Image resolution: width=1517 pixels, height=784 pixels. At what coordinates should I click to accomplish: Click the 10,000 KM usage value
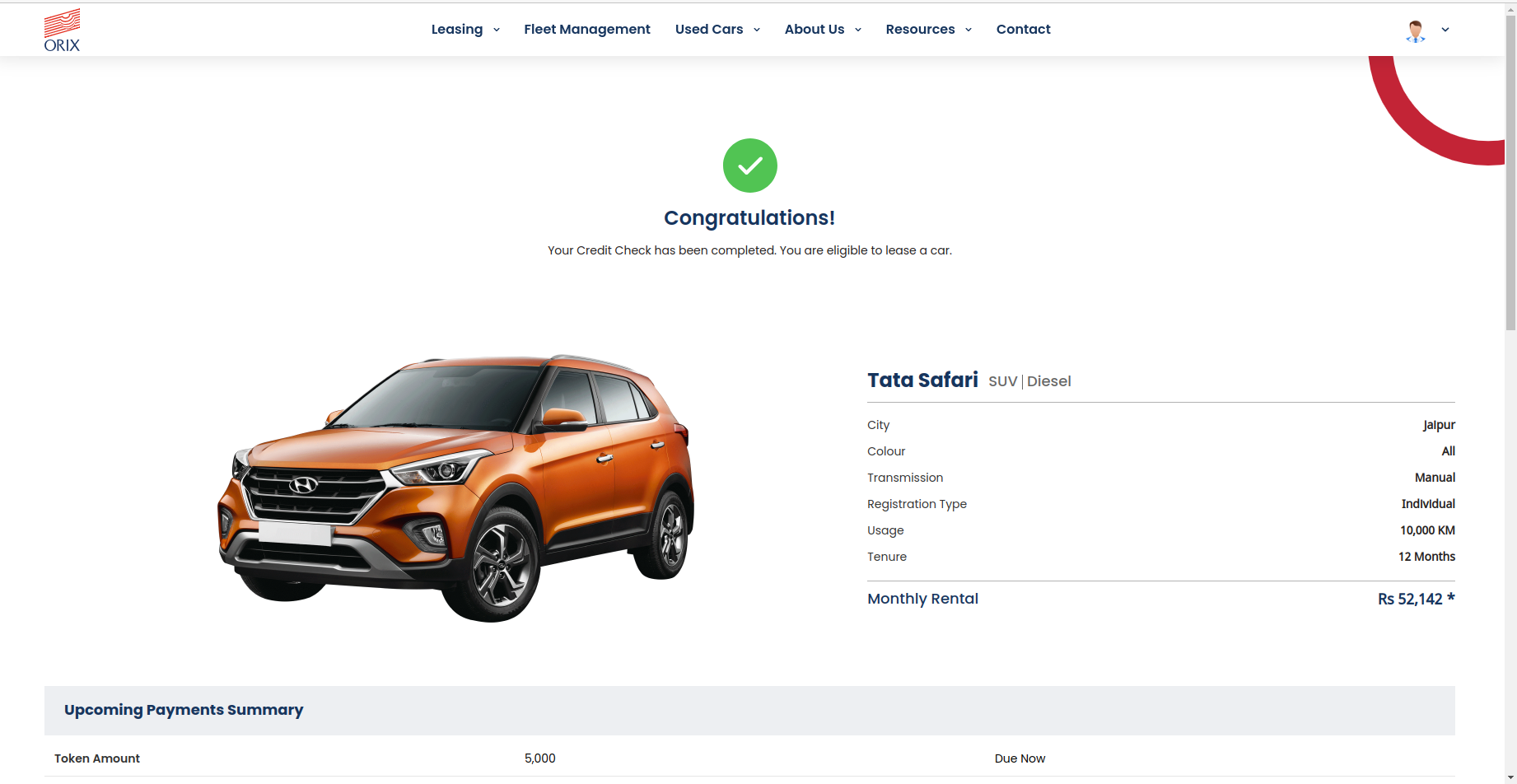click(1427, 530)
